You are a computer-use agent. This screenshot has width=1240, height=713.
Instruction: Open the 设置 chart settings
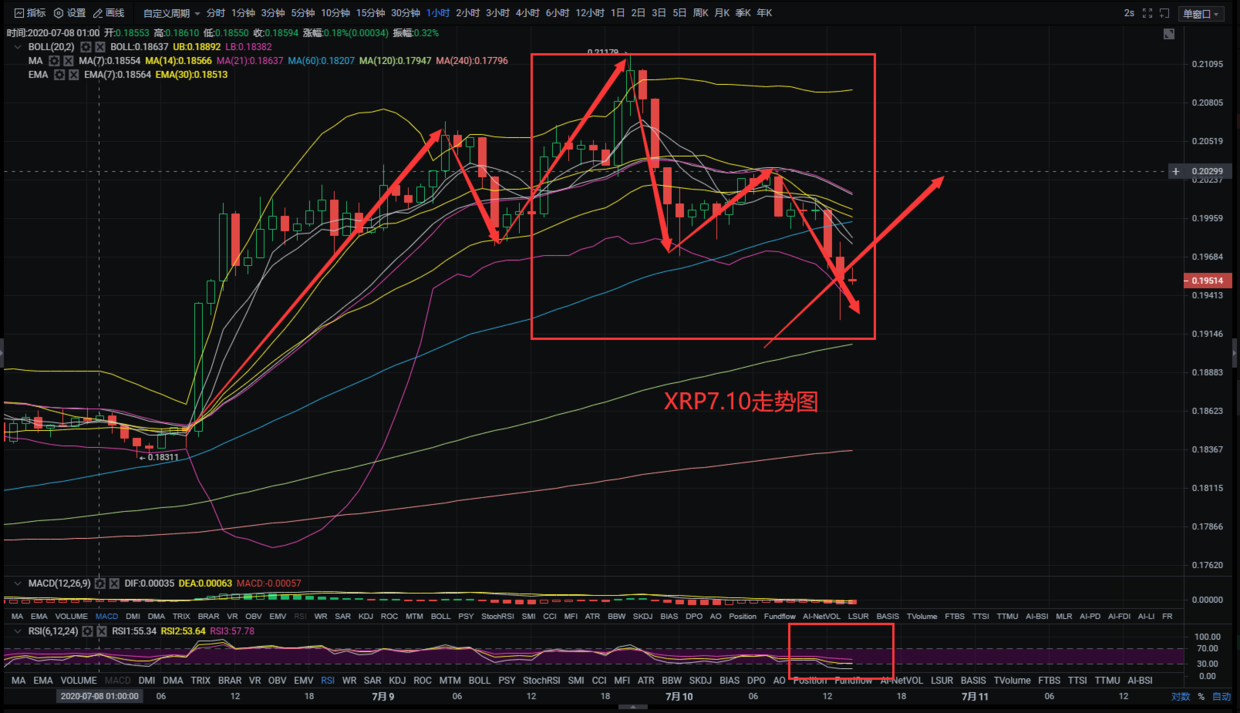70,13
